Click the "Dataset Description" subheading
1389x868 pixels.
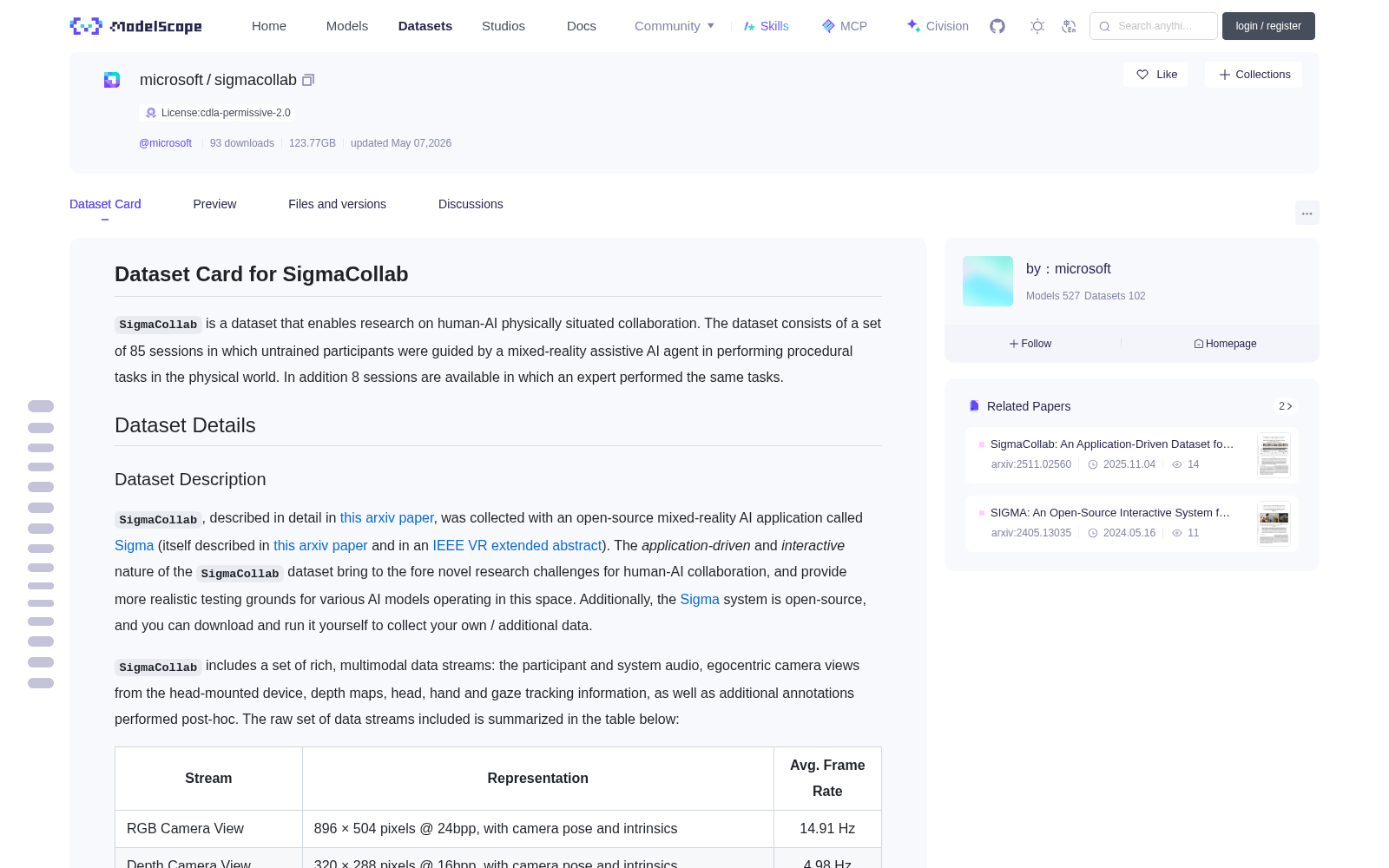click(x=190, y=479)
